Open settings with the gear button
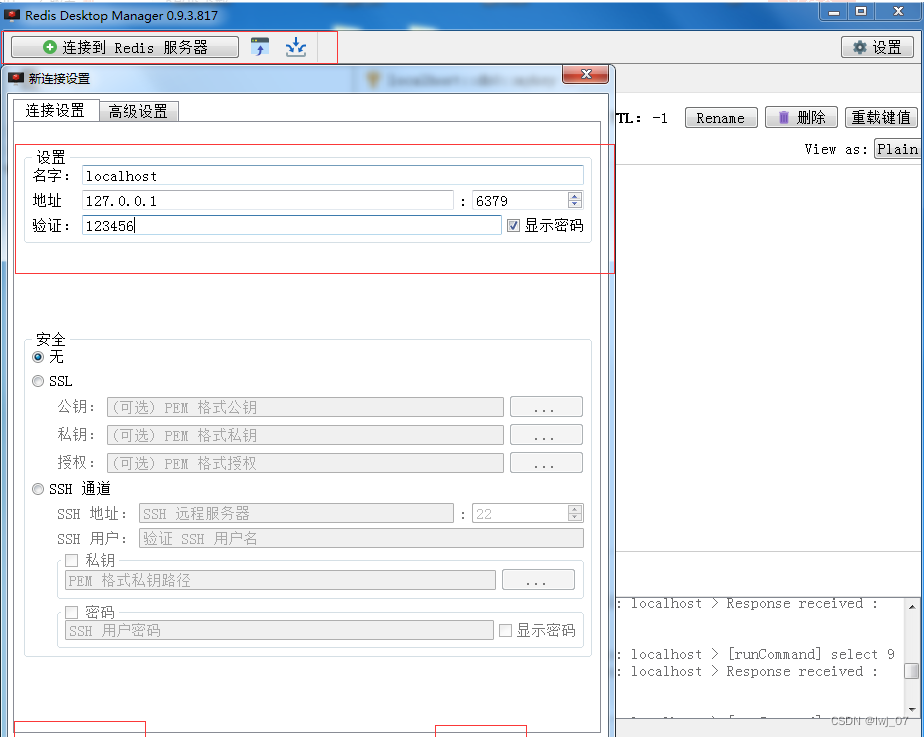 click(877, 47)
